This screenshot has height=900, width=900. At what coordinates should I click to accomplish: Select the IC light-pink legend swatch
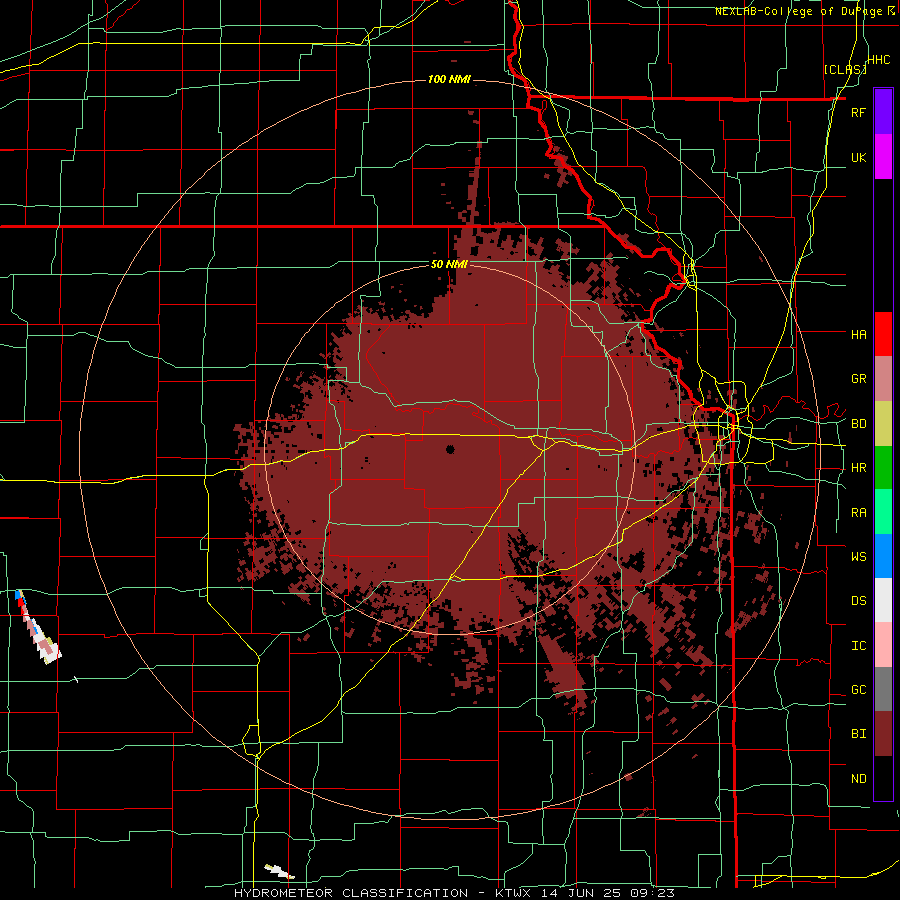[x=883, y=645]
